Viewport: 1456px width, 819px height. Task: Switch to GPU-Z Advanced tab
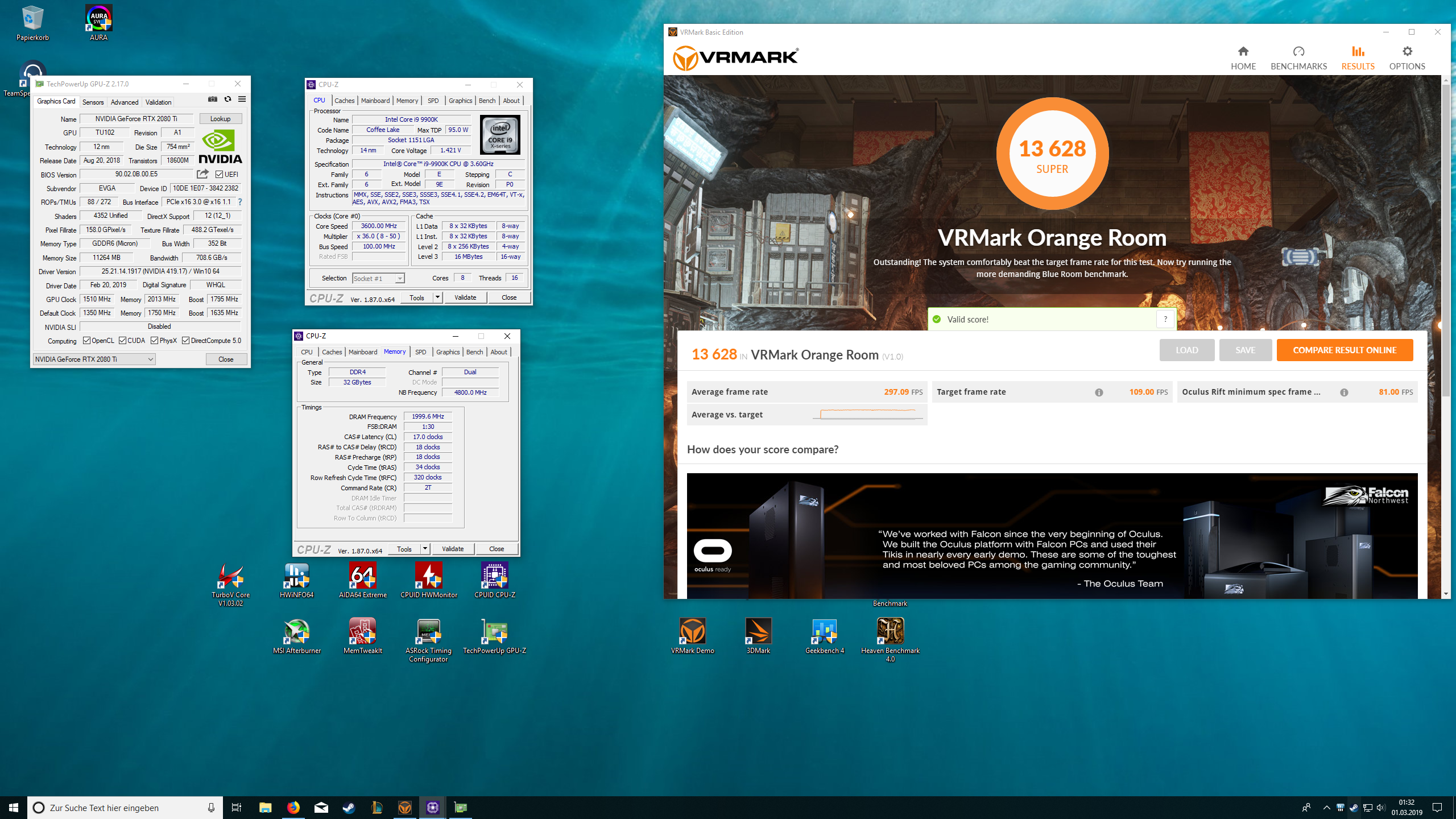tap(124, 102)
